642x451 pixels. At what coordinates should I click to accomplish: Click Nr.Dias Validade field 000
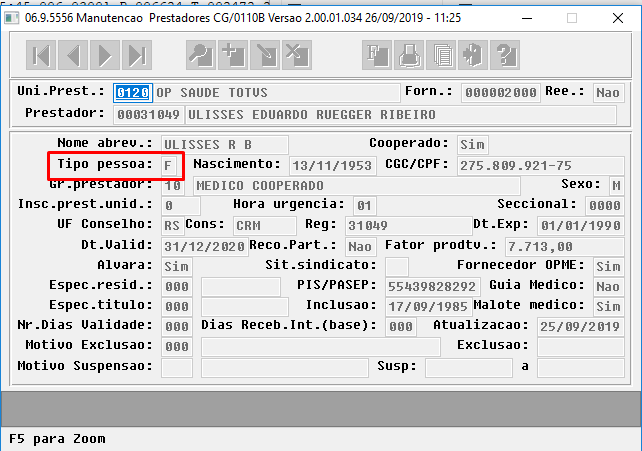click(x=177, y=327)
